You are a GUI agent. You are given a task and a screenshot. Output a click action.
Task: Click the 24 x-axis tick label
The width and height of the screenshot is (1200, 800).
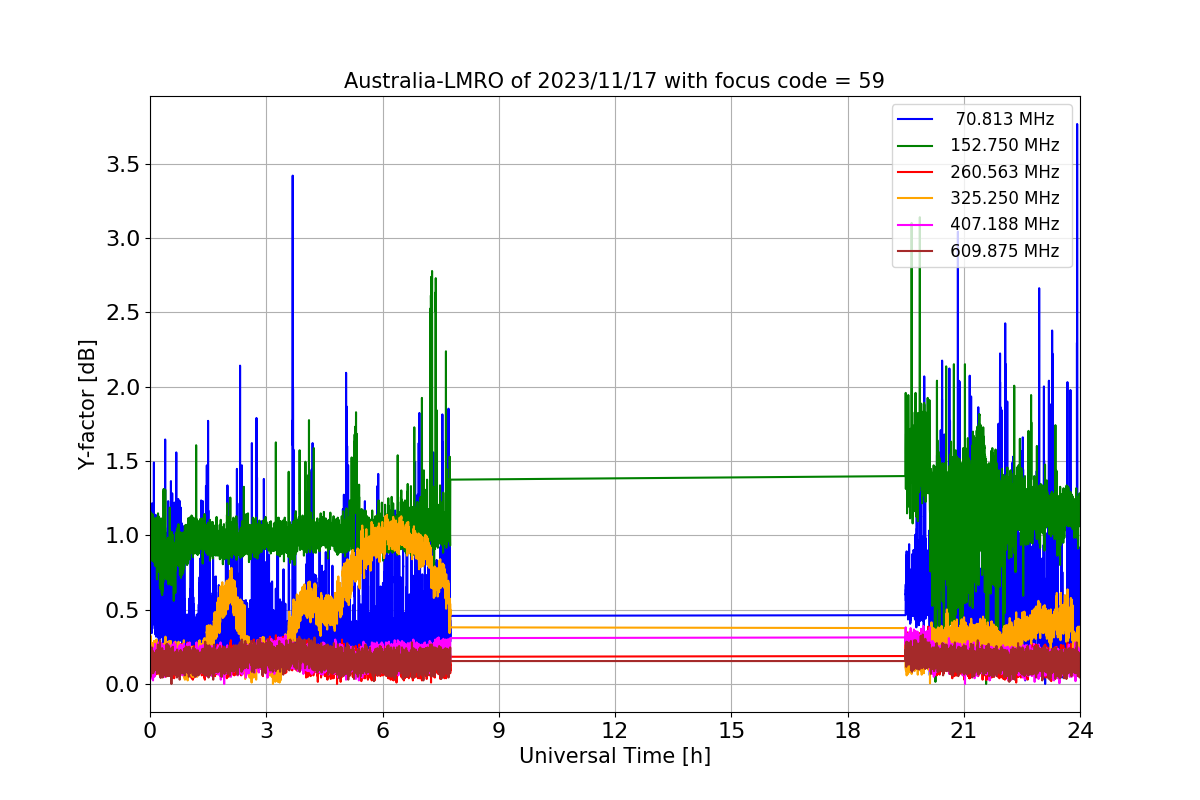1080,731
